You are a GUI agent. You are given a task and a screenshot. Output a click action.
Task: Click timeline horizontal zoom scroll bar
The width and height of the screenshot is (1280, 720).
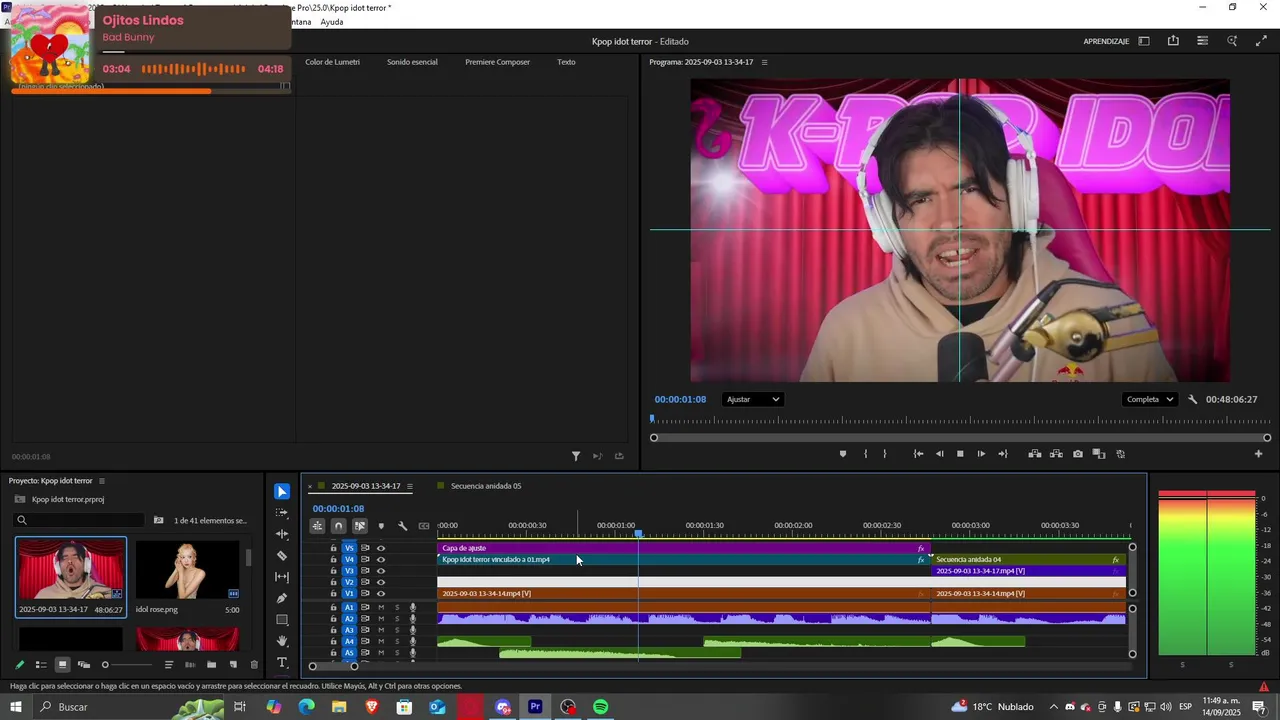[x=333, y=666]
